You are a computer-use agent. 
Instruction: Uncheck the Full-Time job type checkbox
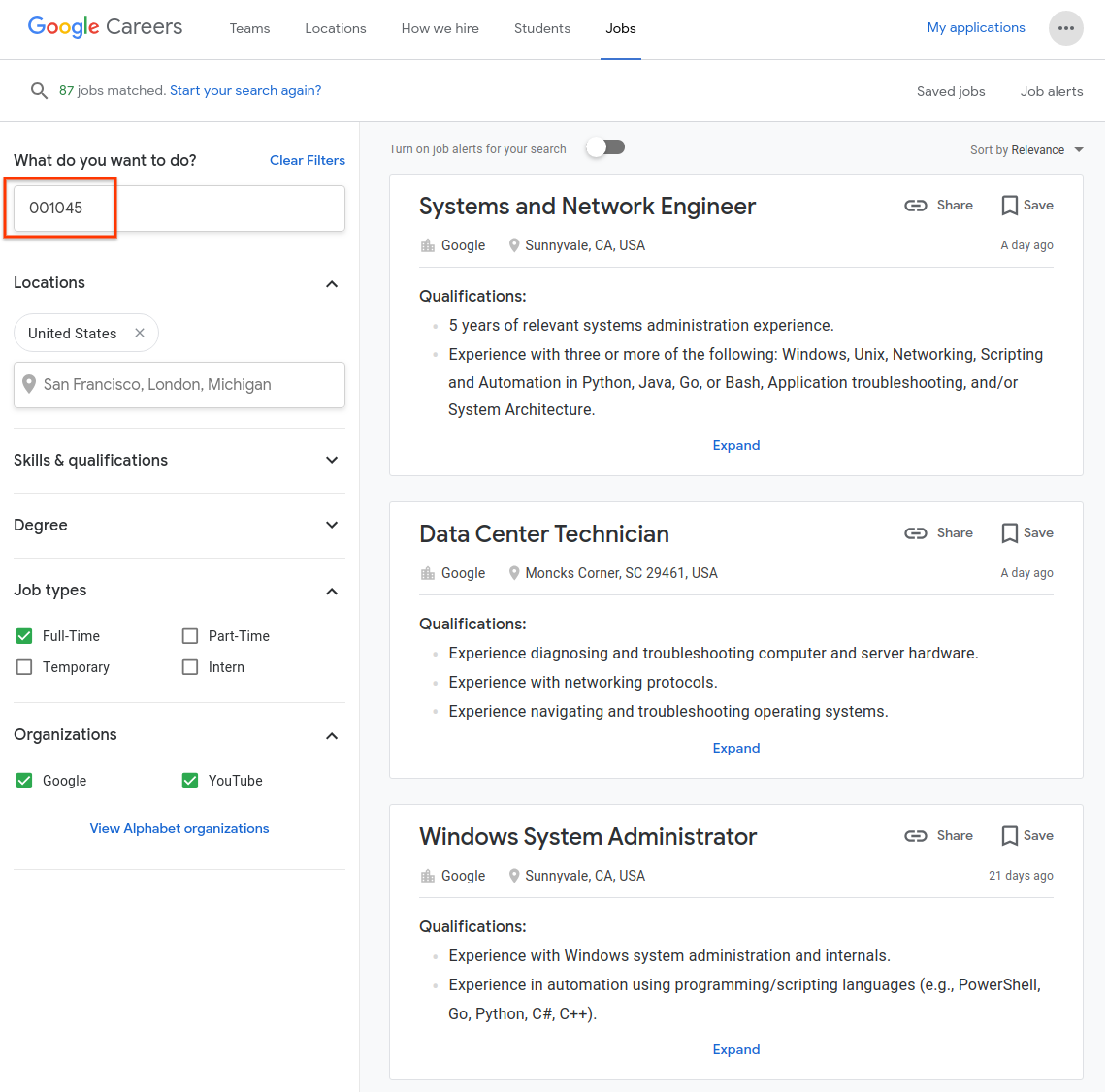tap(24, 636)
